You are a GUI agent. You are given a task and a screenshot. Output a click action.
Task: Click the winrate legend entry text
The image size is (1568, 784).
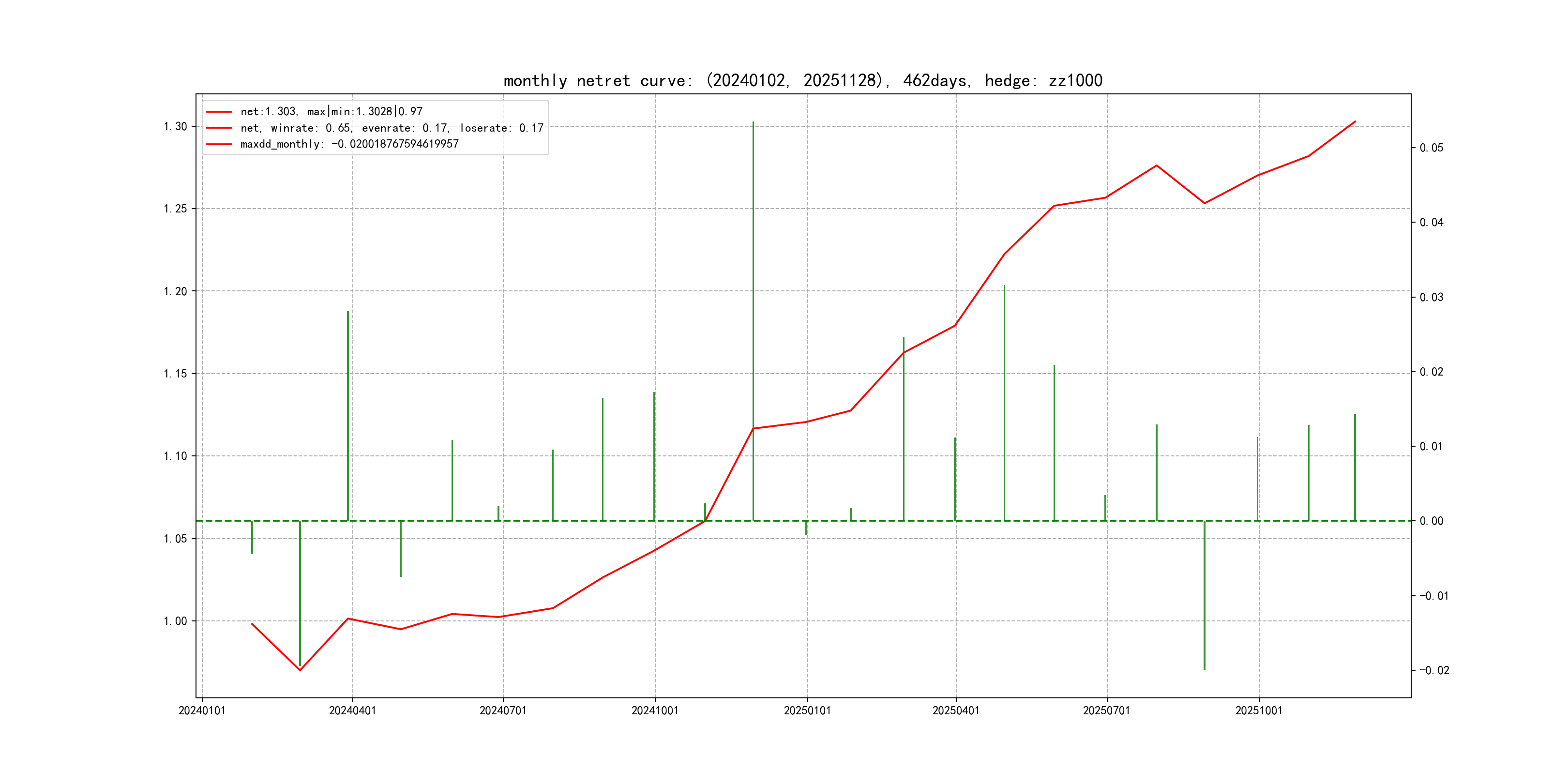[392, 128]
